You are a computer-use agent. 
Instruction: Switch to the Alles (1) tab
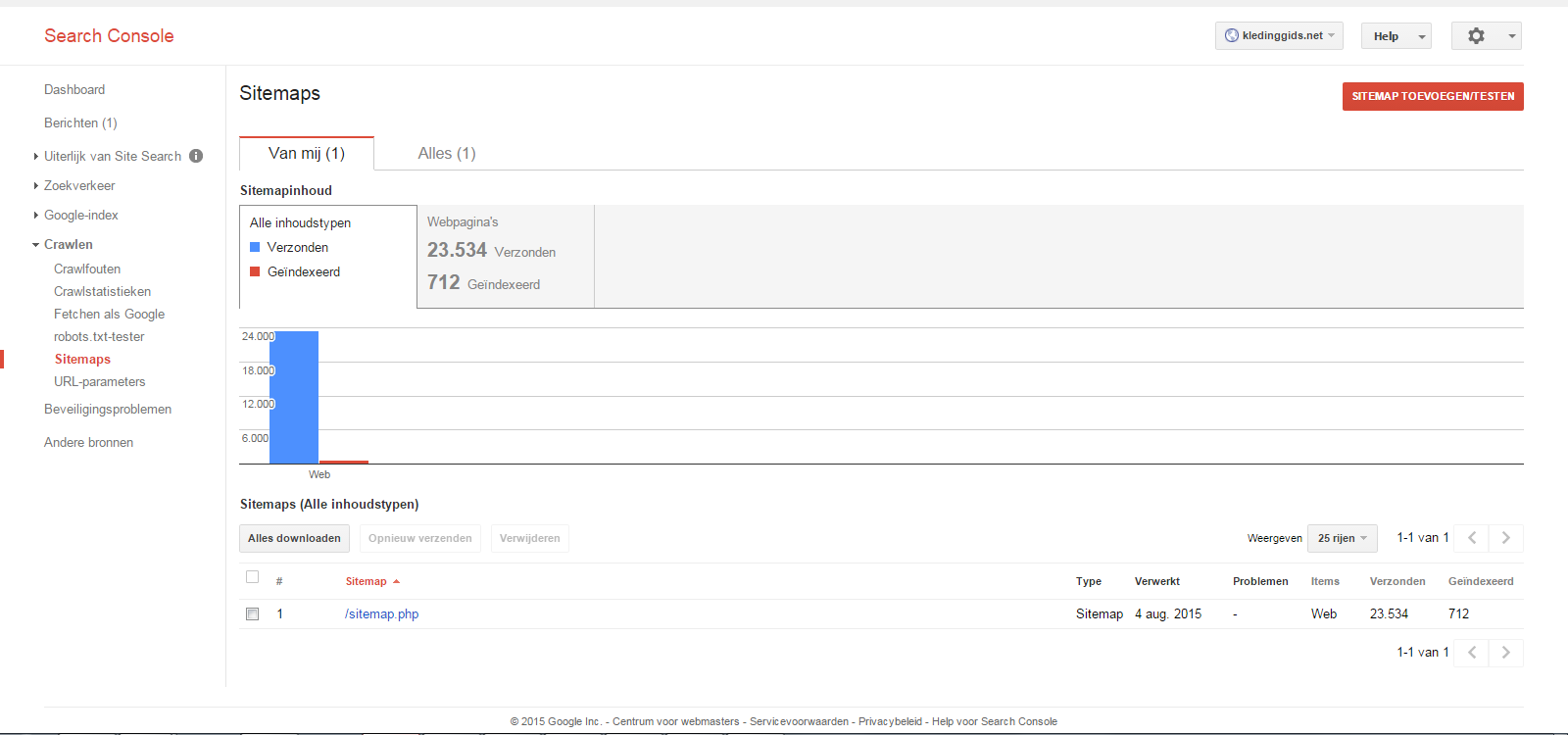tap(447, 154)
